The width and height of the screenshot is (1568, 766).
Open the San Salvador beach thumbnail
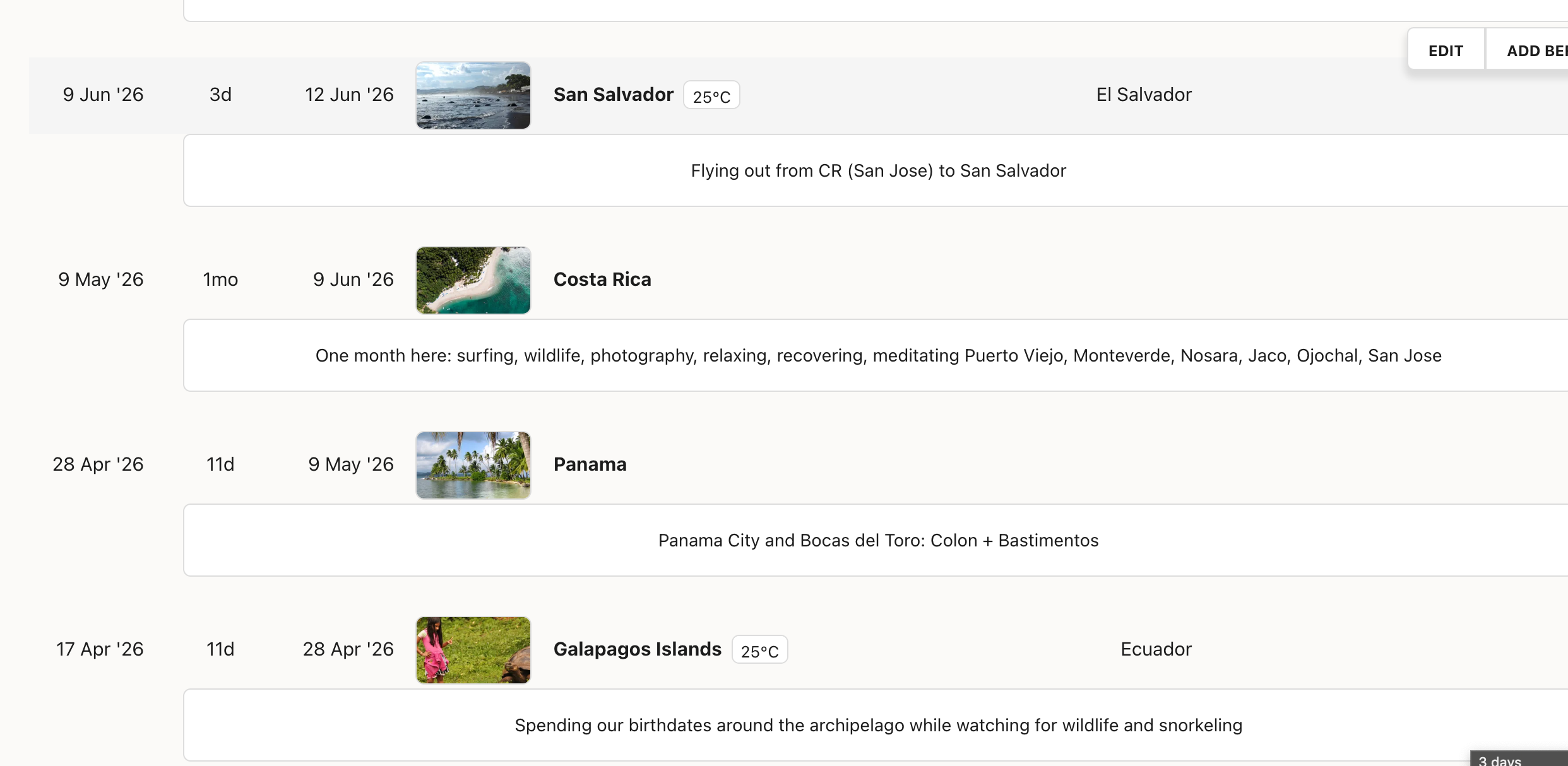(473, 95)
